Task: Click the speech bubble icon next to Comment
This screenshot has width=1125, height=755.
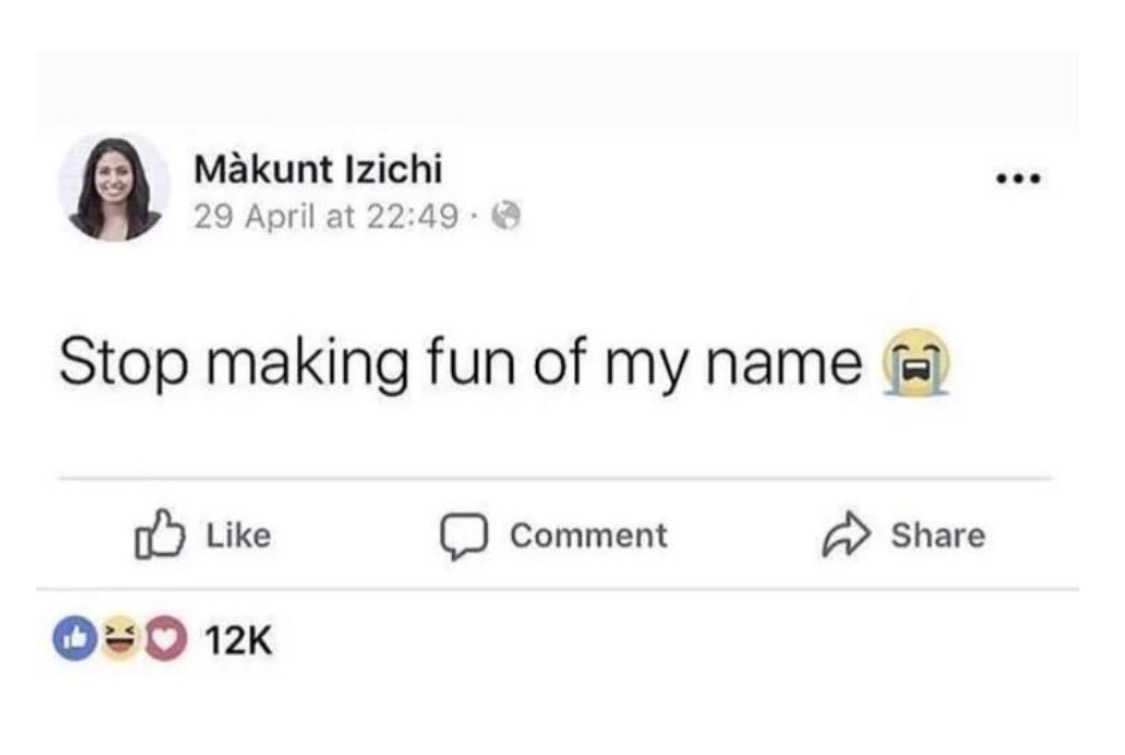Action: (463, 534)
